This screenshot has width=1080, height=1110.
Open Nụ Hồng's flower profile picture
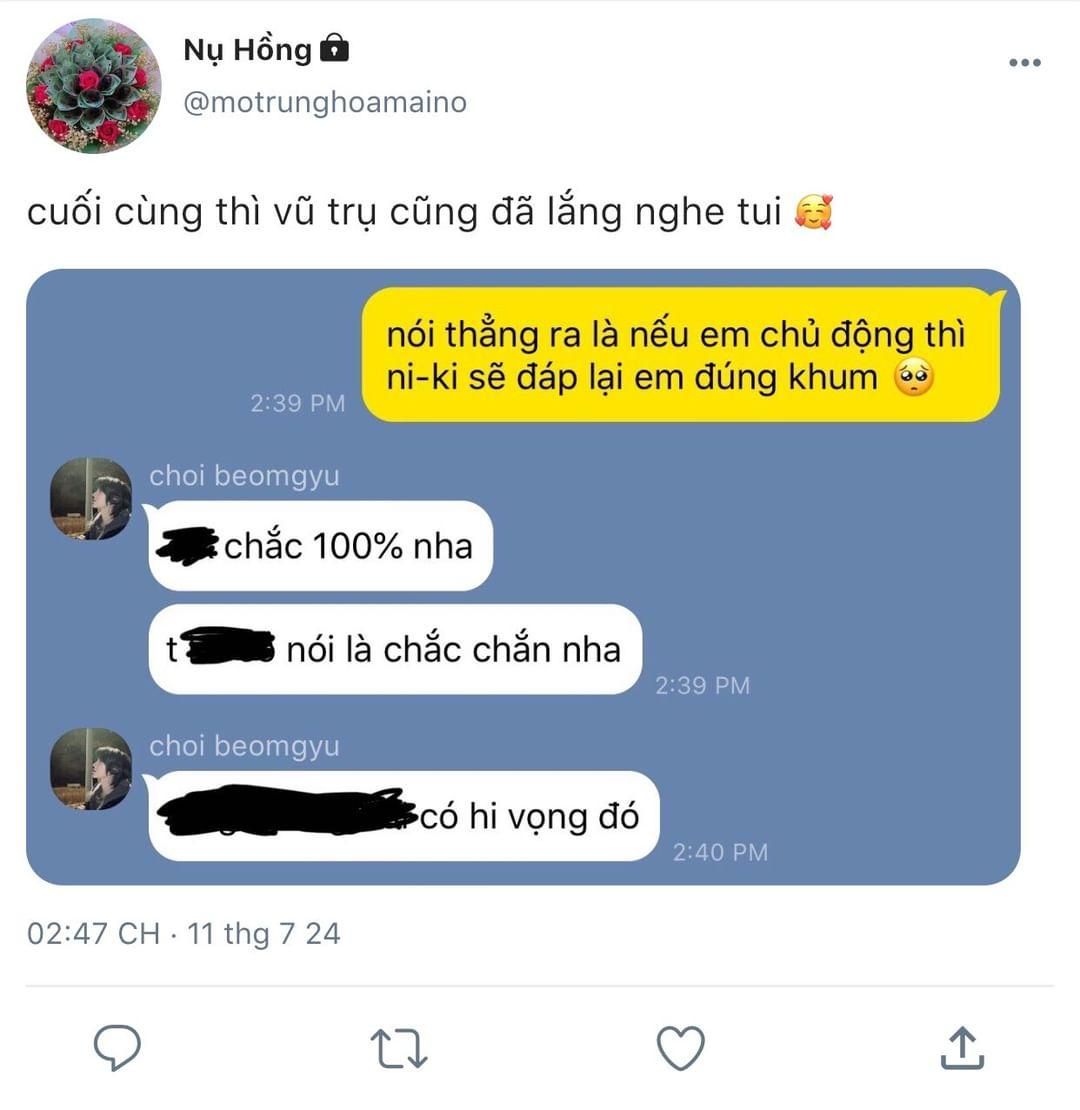tap(93, 86)
